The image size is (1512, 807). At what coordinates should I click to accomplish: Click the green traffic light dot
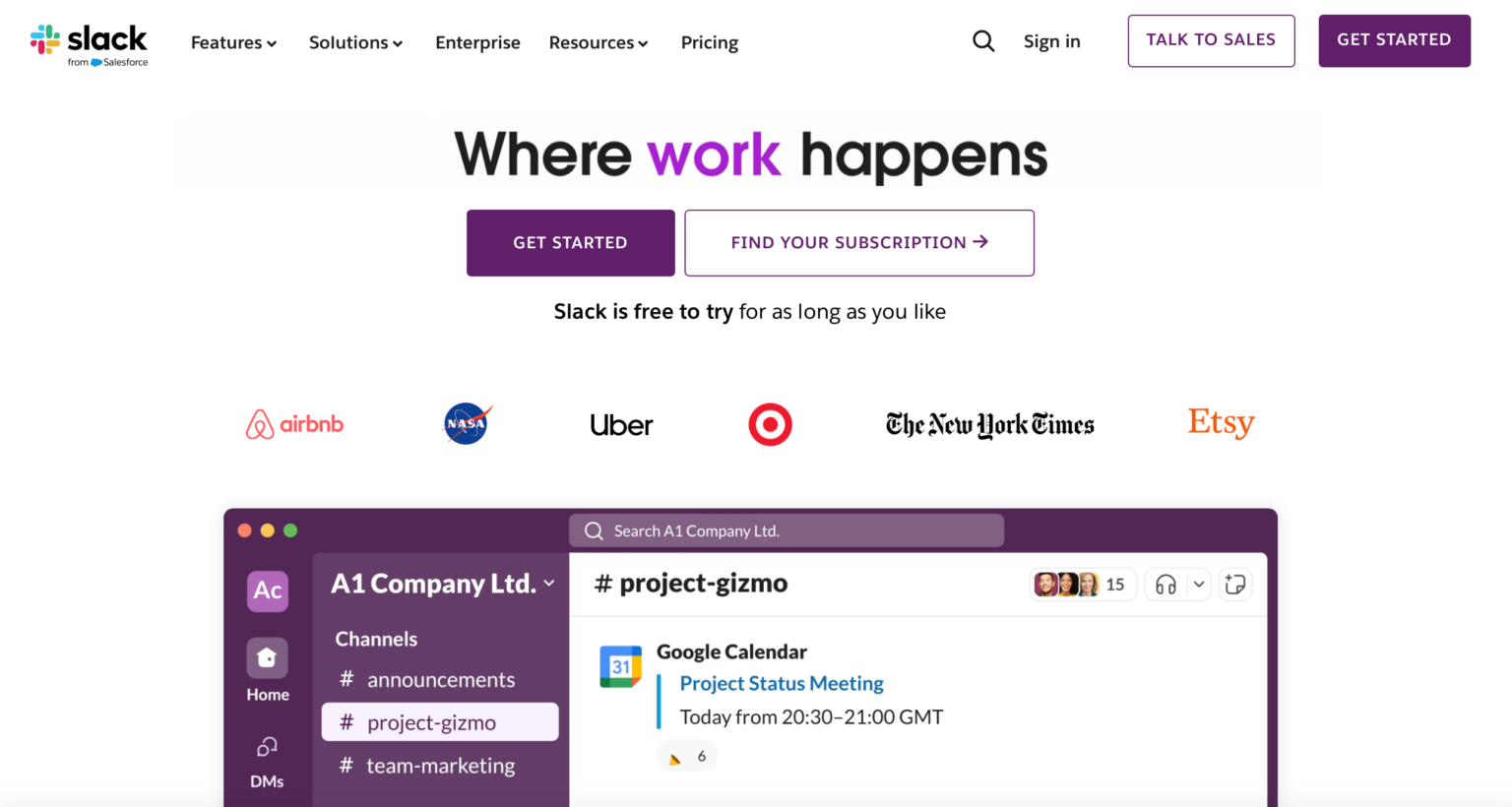click(x=290, y=529)
